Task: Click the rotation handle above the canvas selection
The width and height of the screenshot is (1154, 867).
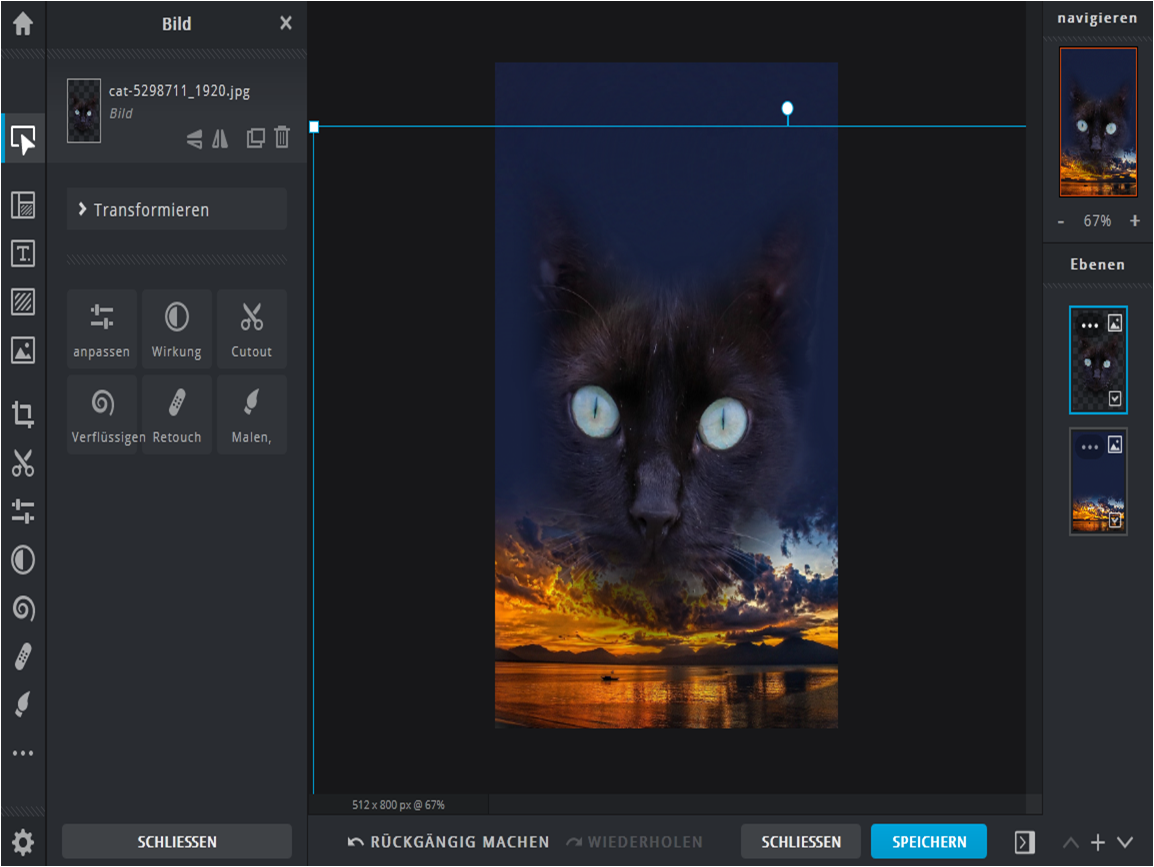Action: tap(787, 109)
